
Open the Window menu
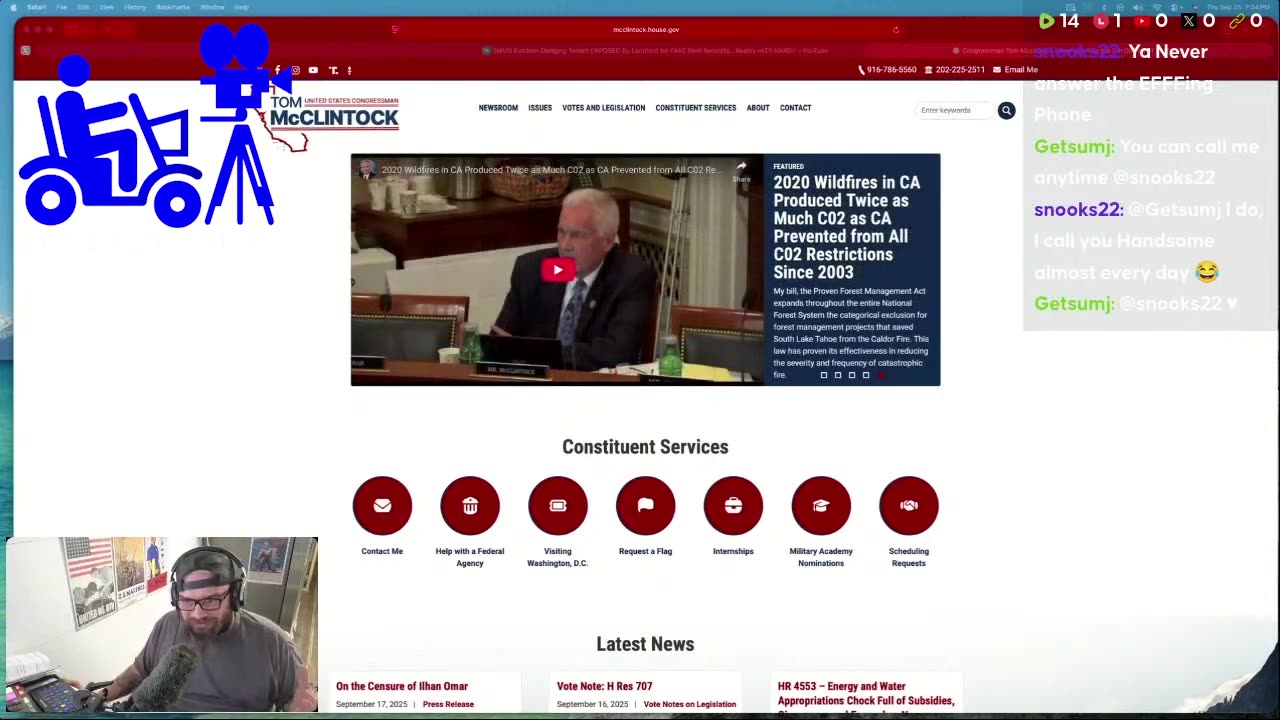pos(212,7)
